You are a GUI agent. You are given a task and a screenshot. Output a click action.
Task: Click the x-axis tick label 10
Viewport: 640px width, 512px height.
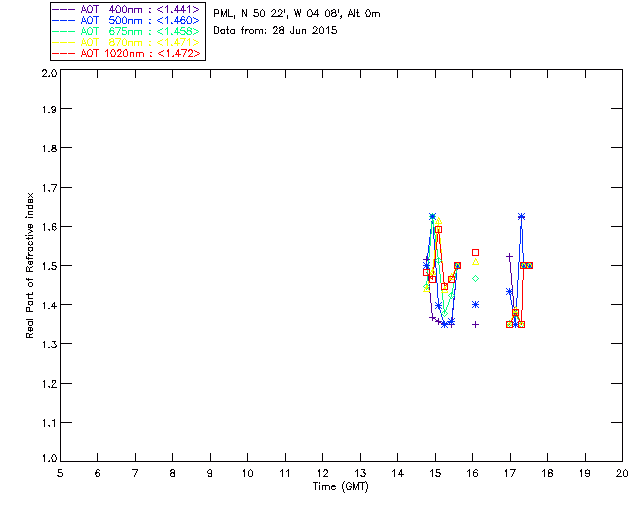point(247,473)
